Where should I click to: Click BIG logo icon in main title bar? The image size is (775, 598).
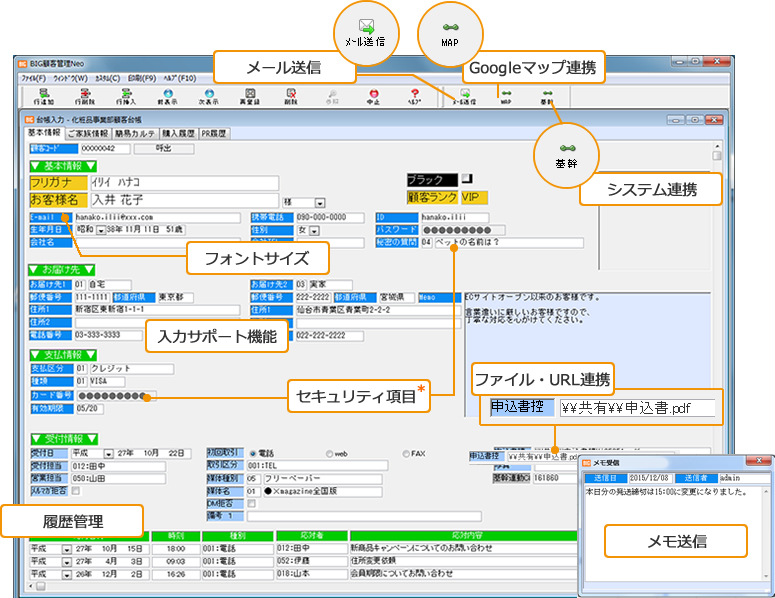(x=22, y=64)
